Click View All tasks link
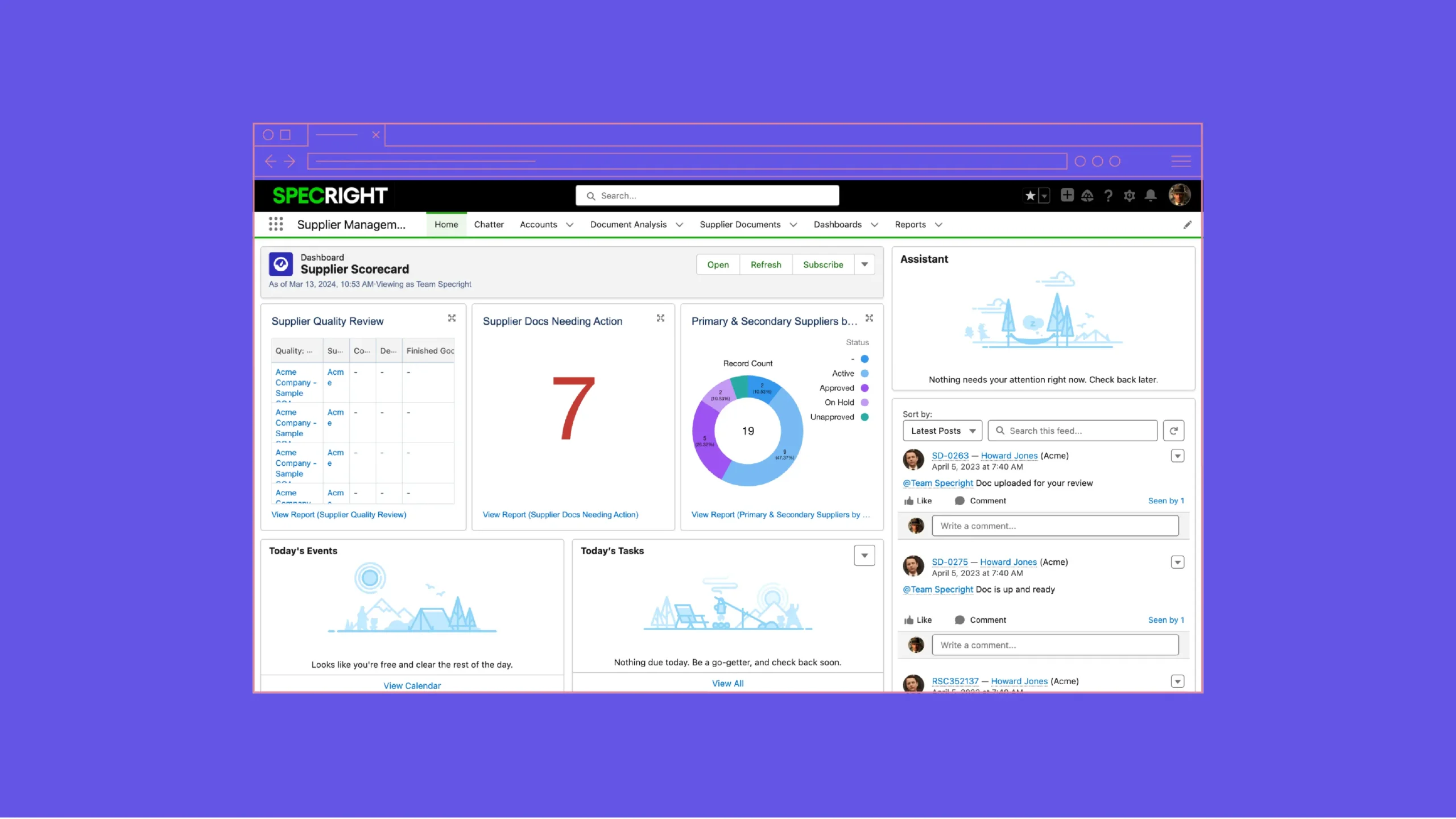 pyautogui.click(x=728, y=684)
